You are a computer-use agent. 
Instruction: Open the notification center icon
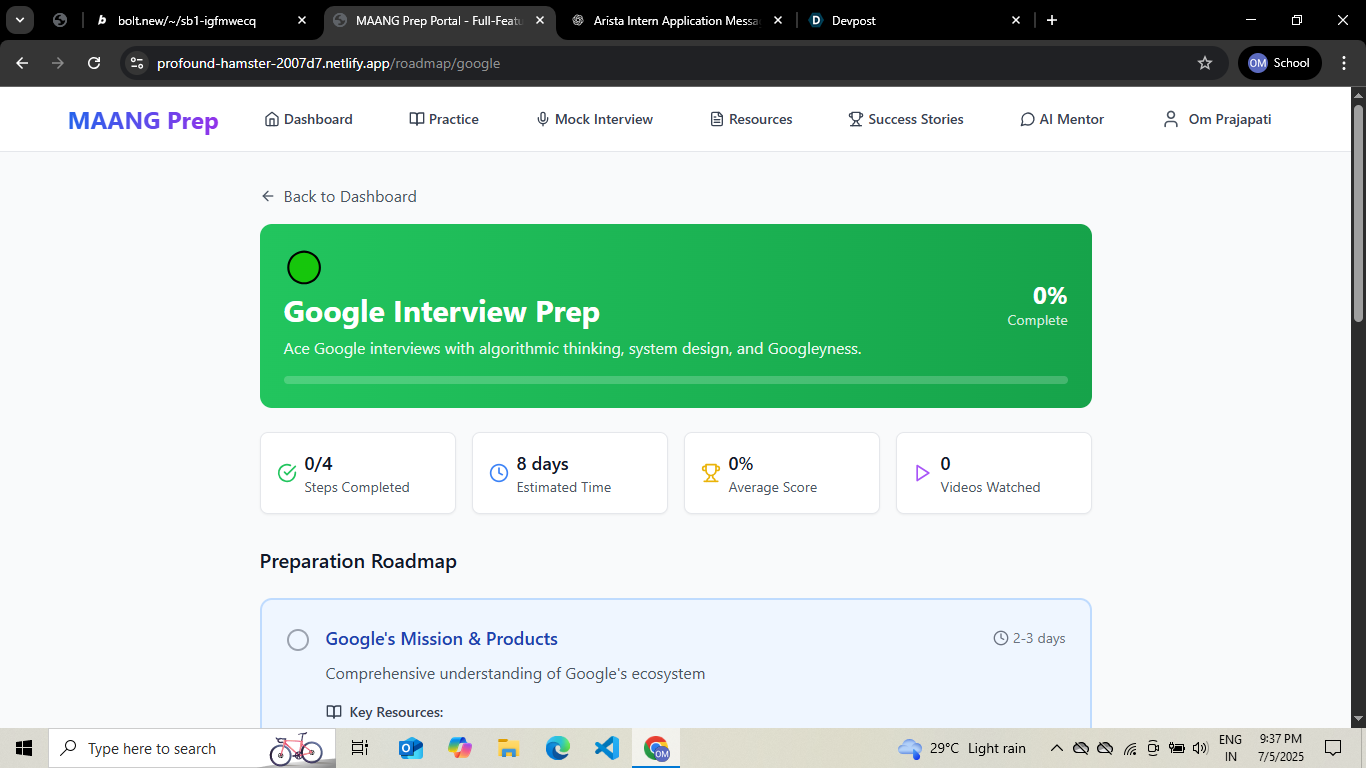click(x=1332, y=748)
